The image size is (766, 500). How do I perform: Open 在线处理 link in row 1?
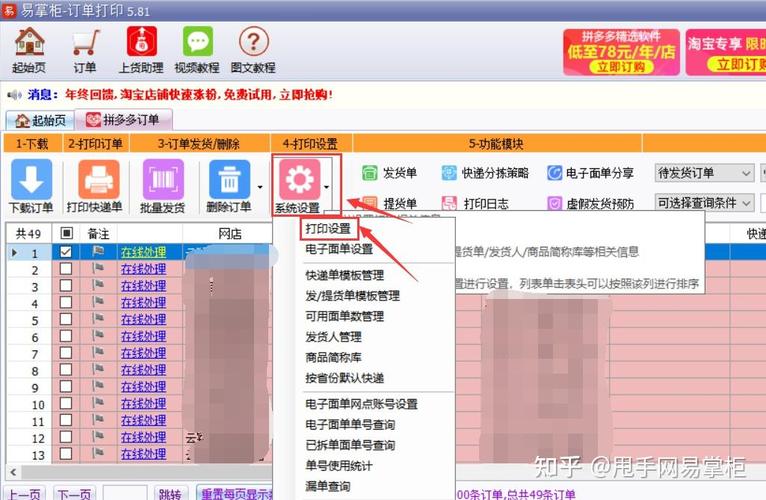(143, 252)
